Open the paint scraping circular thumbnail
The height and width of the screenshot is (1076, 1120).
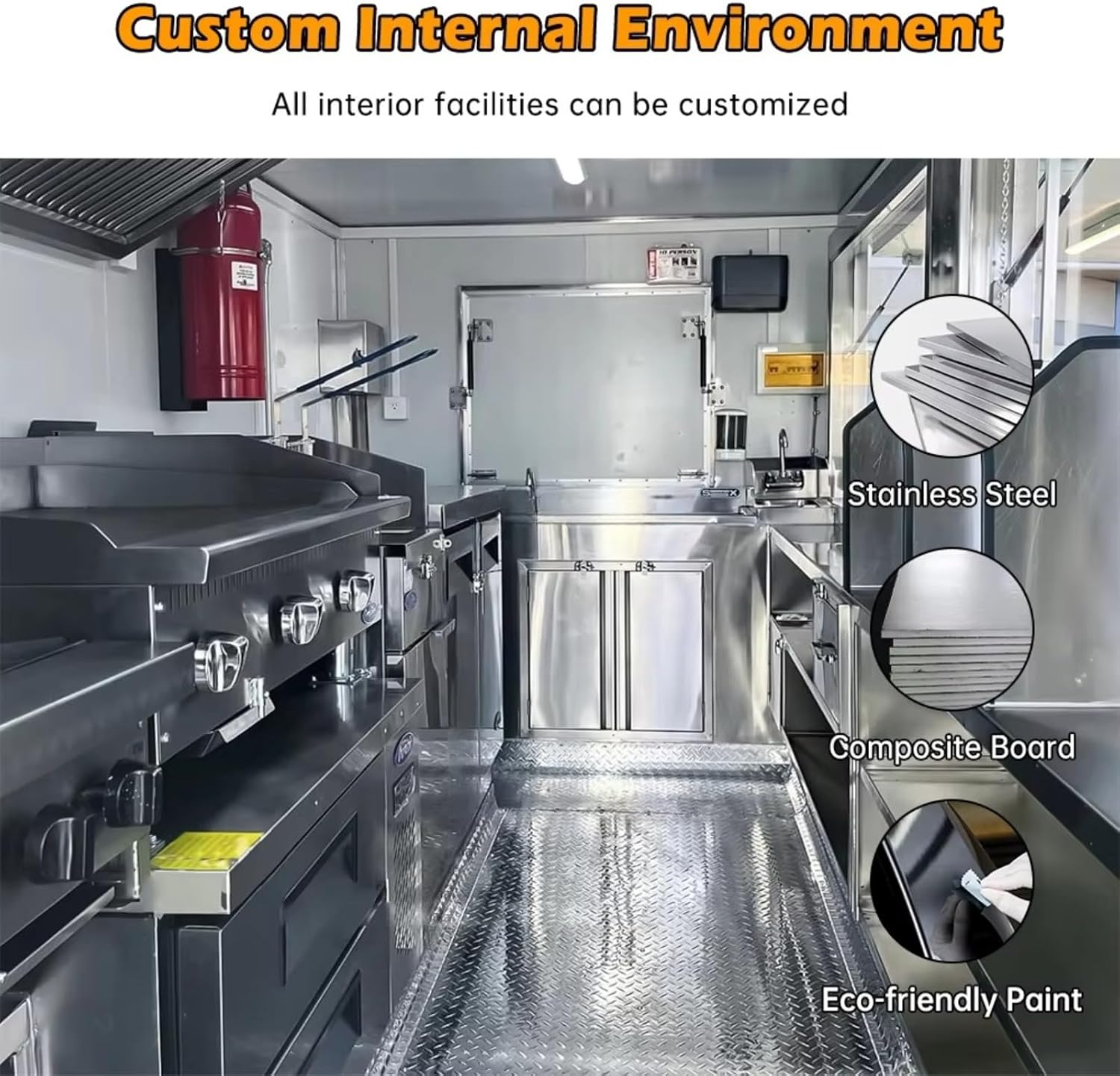(x=952, y=881)
